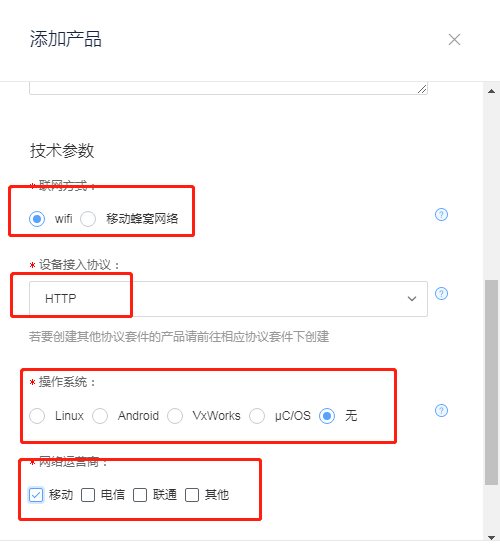Close the 添加产品 dialog with the X icon
Viewport: 500px width, 550px height.
click(x=454, y=40)
